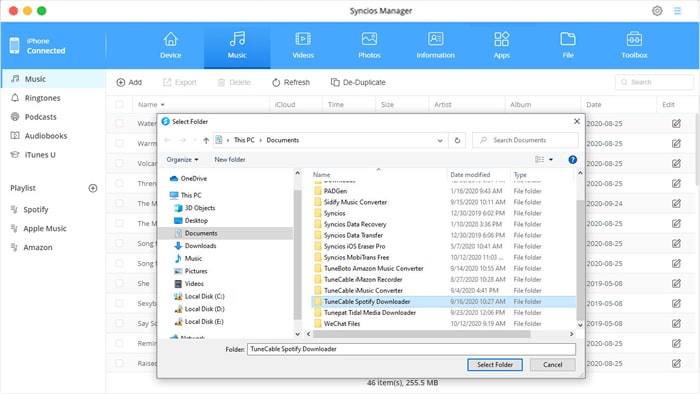
Task: Add a new playlist with plus icon
Action: pos(93,188)
